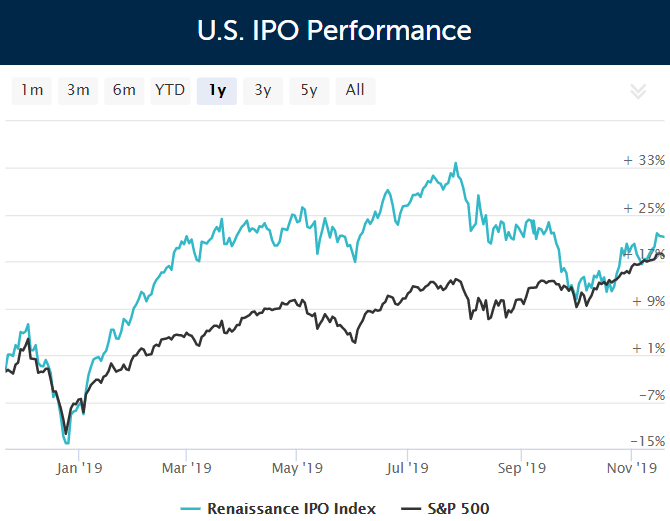View the 5y performance range
Image resolution: width=670 pixels, height=521 pixels.
(309, 90)
